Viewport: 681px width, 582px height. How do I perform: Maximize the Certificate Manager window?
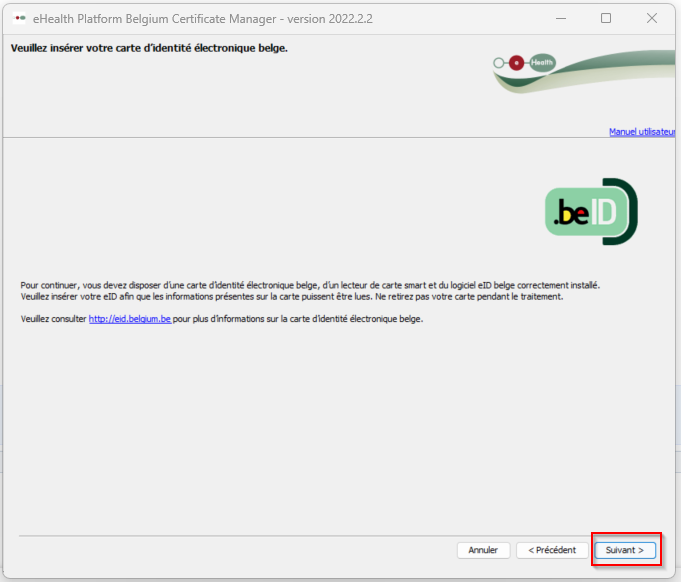(x=606, y=18)
